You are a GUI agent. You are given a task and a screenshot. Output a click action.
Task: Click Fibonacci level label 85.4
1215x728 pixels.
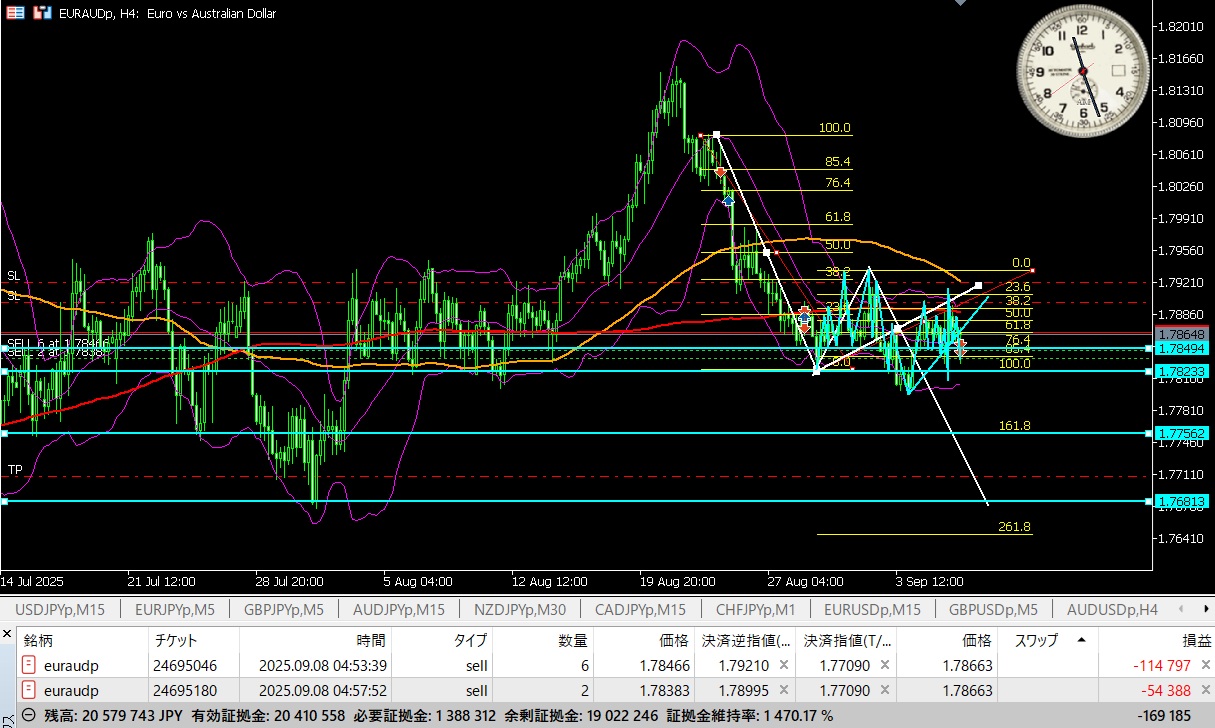(838, 162)
